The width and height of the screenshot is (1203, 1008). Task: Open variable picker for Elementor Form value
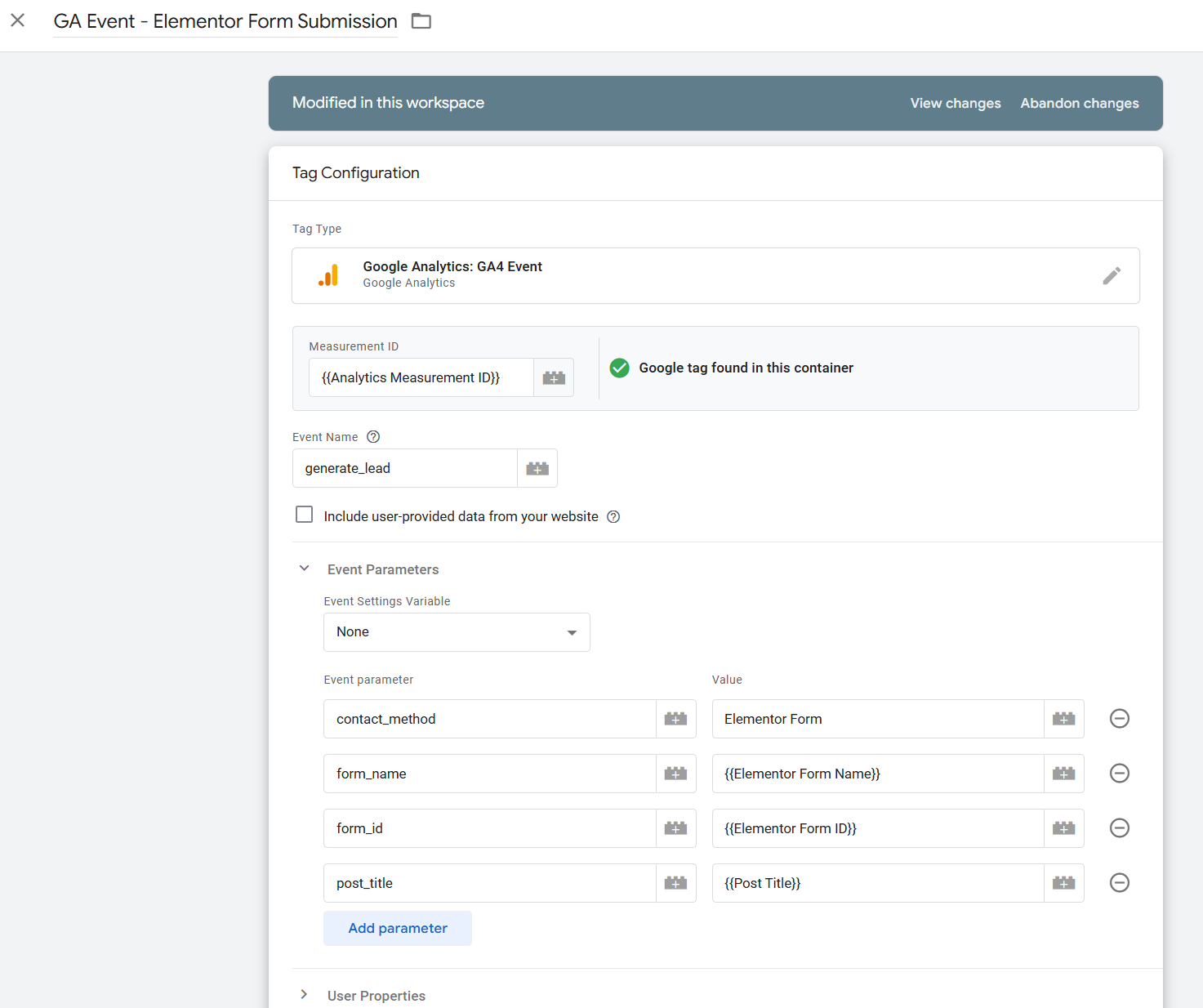pyautogui.click(x=1063, y=718)
